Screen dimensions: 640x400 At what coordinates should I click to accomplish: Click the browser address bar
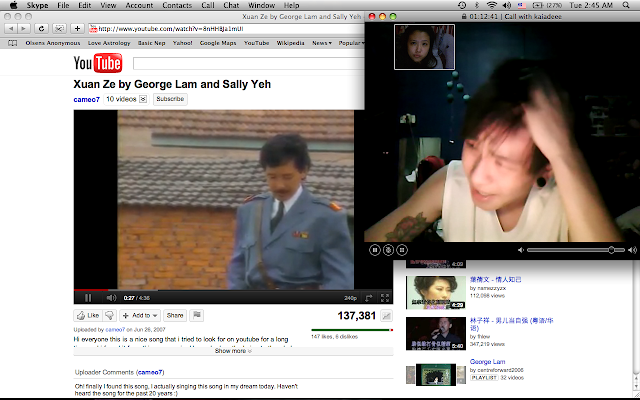click(x=226, y=29)
